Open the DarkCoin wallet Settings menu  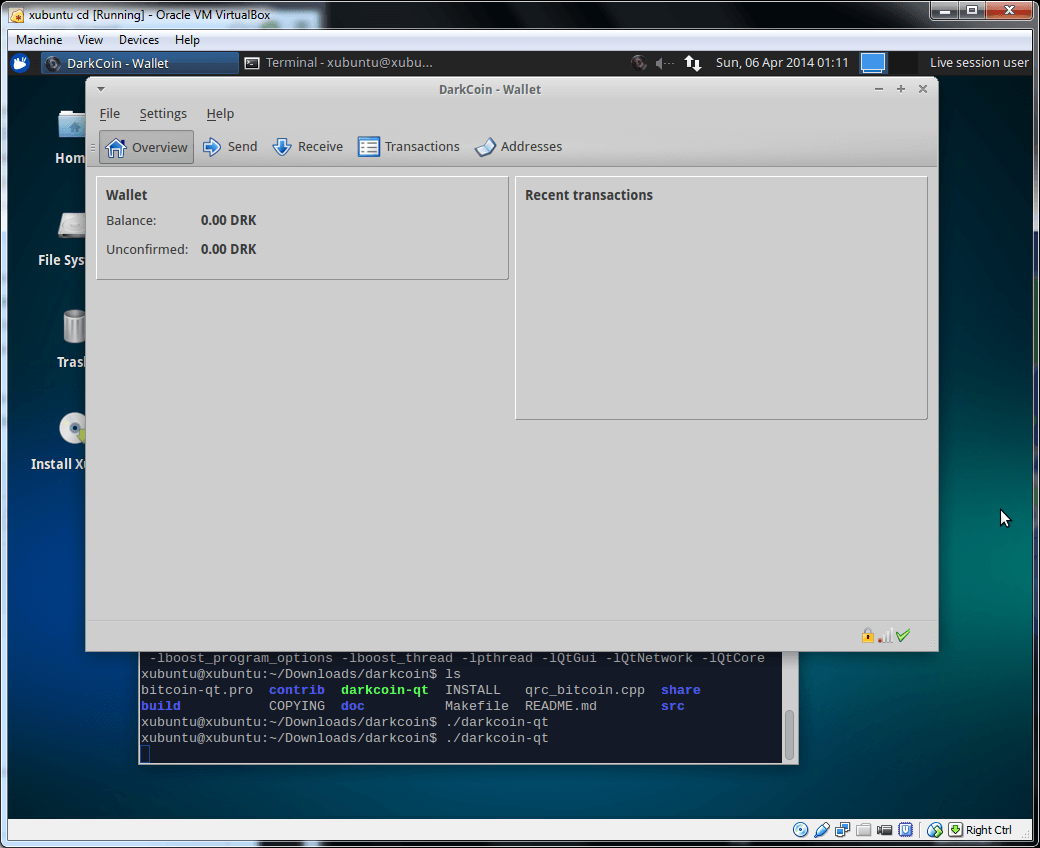coord(163,113)
